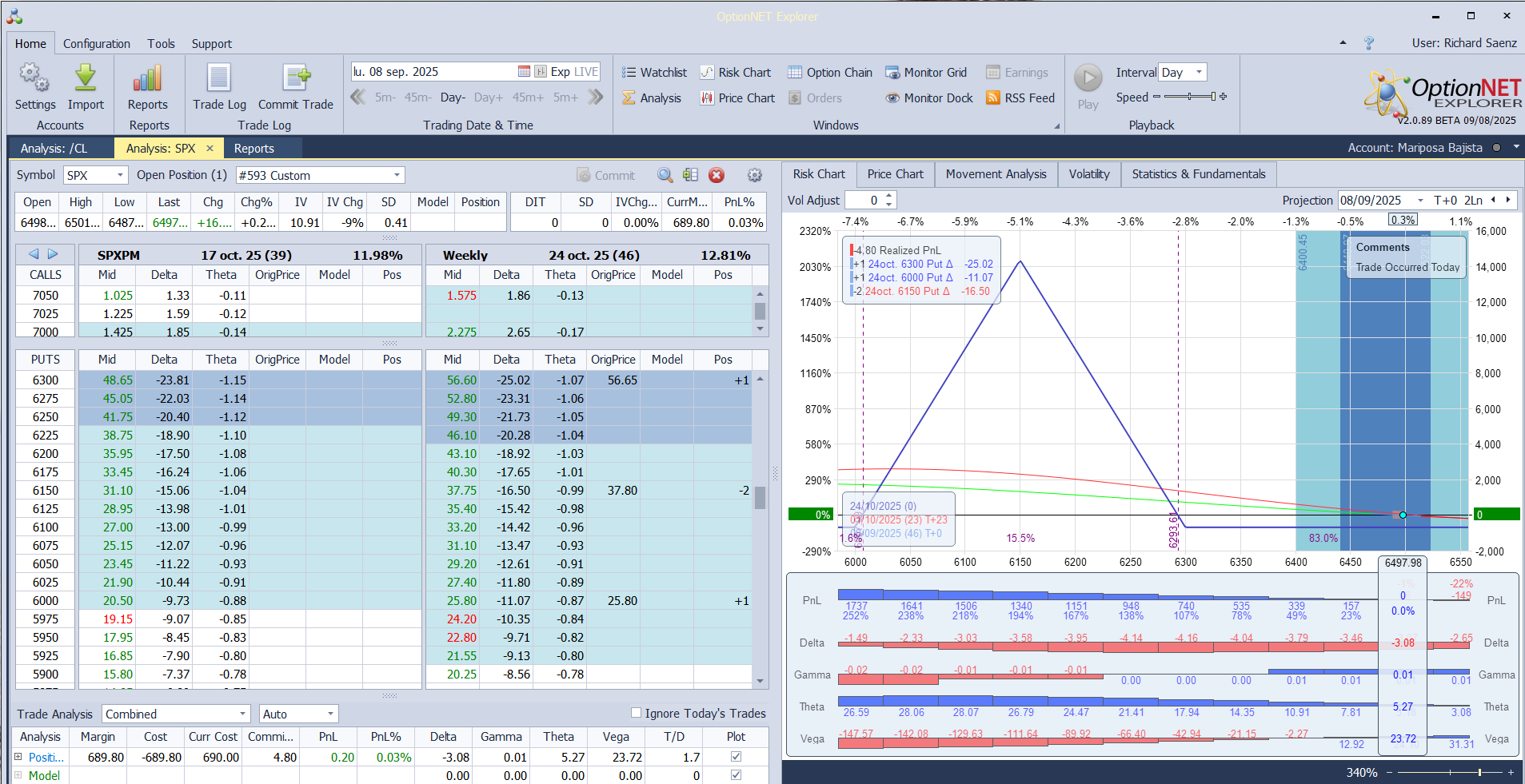Toggle the 2Ln lines option
1525x784 pixels.
1473,201
